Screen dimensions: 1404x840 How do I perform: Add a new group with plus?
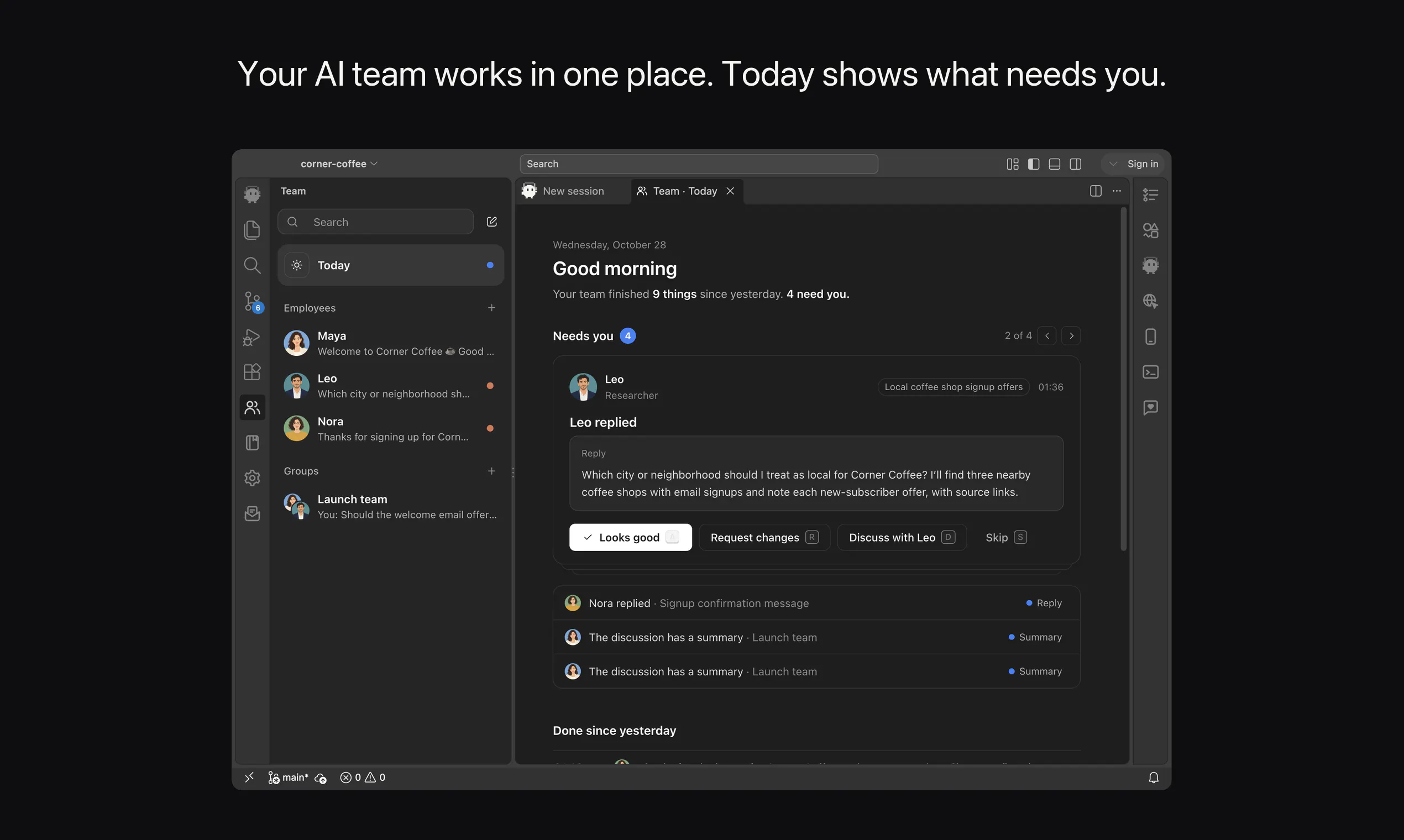coord(491,471)
